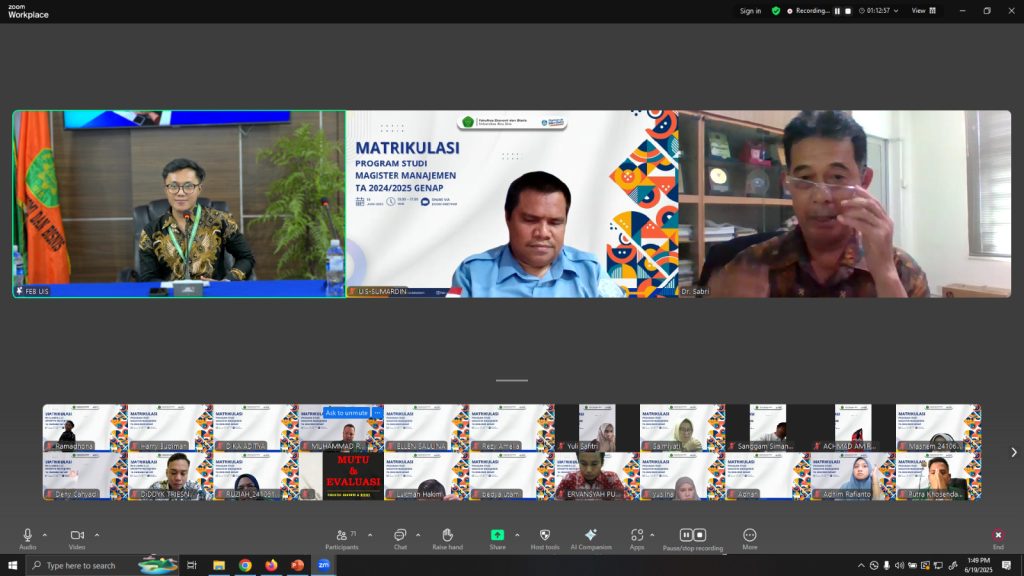Toggle the Video camera button

point(76,535)
